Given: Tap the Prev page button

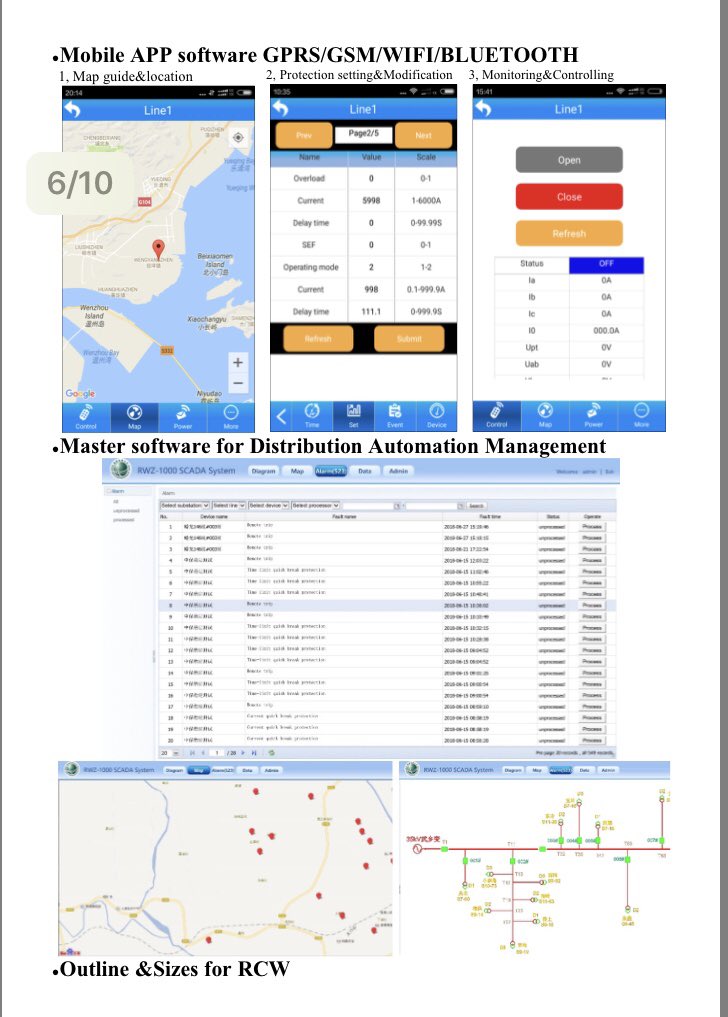Looking at the screenshot, I should click(304, 136).
